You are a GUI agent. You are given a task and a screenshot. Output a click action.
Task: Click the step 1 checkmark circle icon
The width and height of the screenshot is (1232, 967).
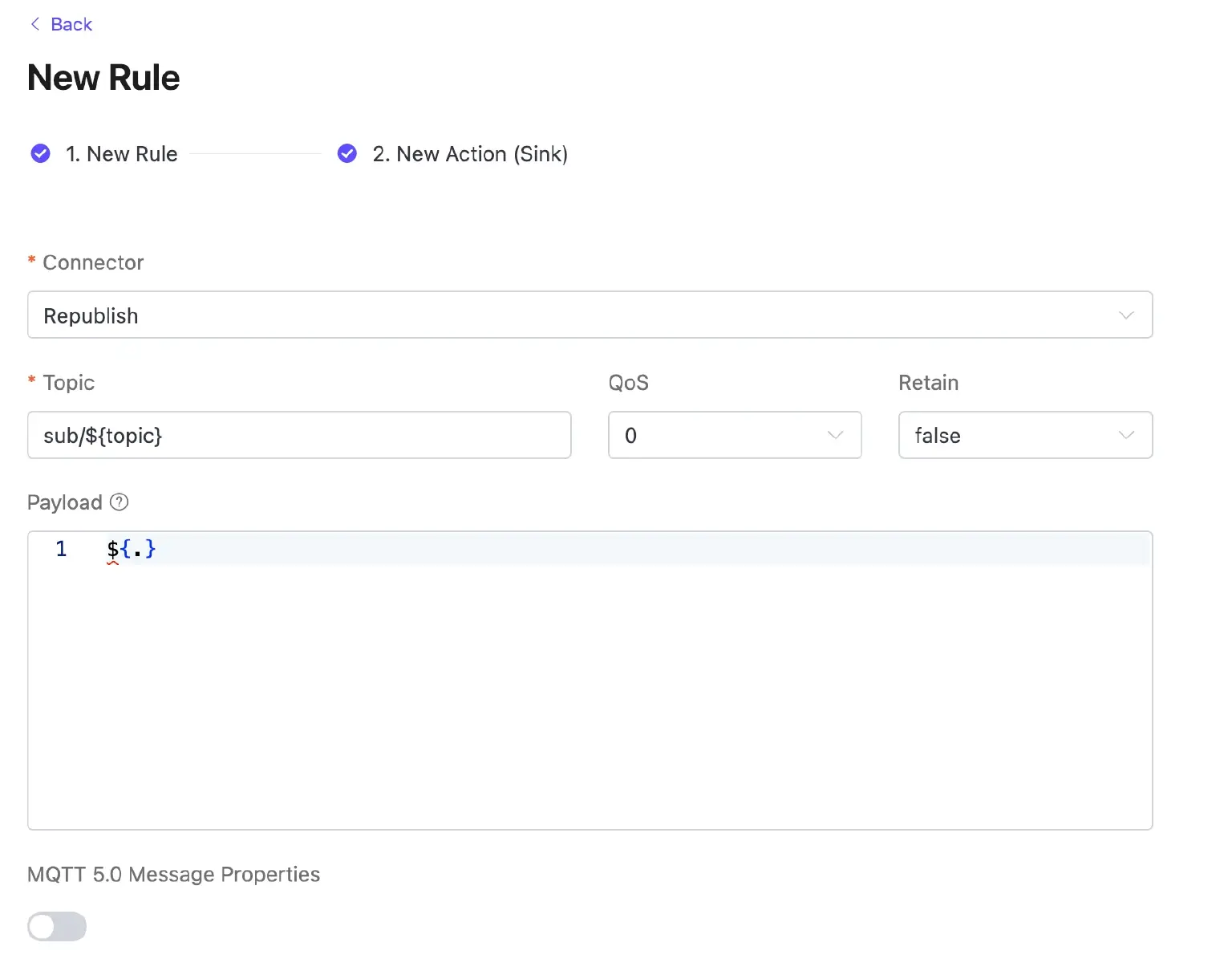click(x=40, y=153)
